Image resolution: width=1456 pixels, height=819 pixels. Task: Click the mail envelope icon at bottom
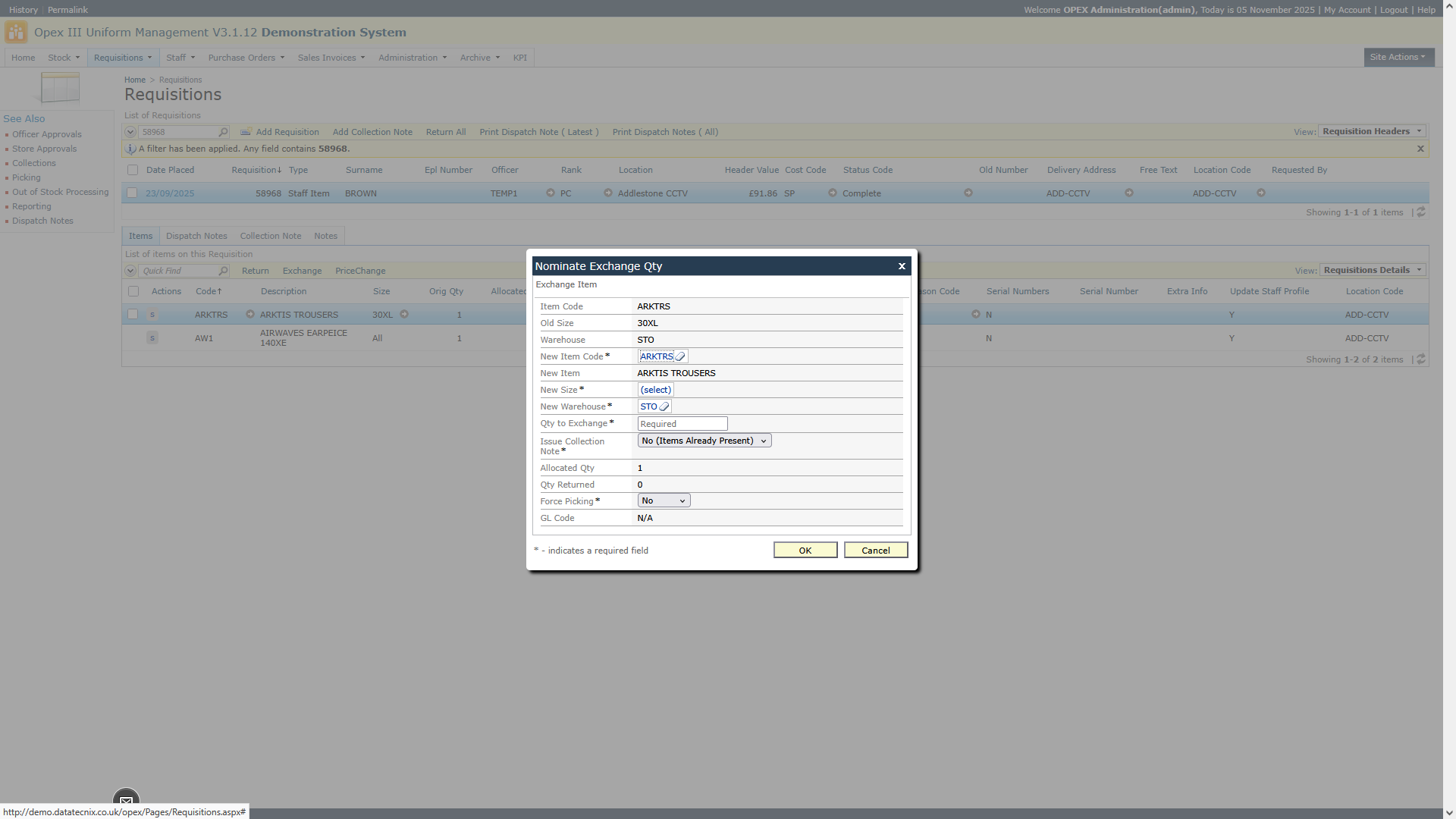(126, 801)
